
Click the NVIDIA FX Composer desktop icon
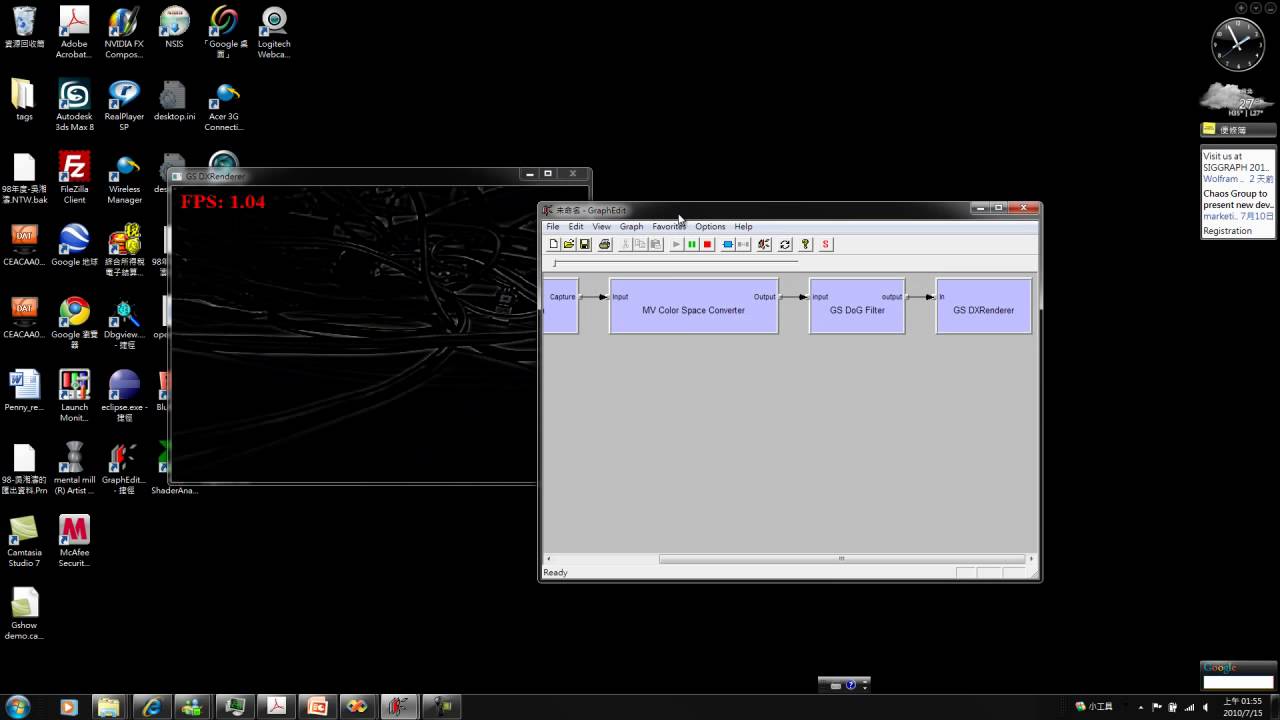pos(124,32)
